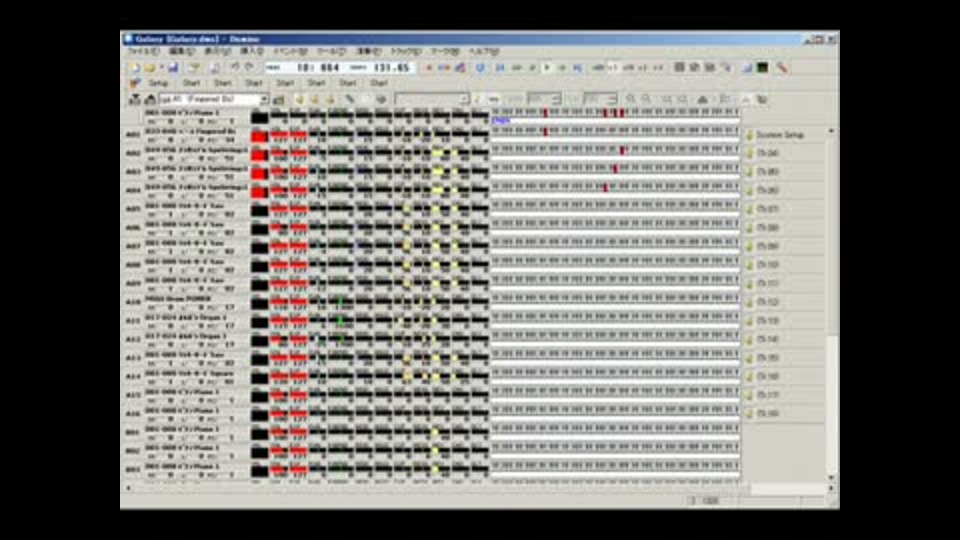The image size is (960, 540).
Task: Click the red indicator square in row A03
Action: pos(260,174)
